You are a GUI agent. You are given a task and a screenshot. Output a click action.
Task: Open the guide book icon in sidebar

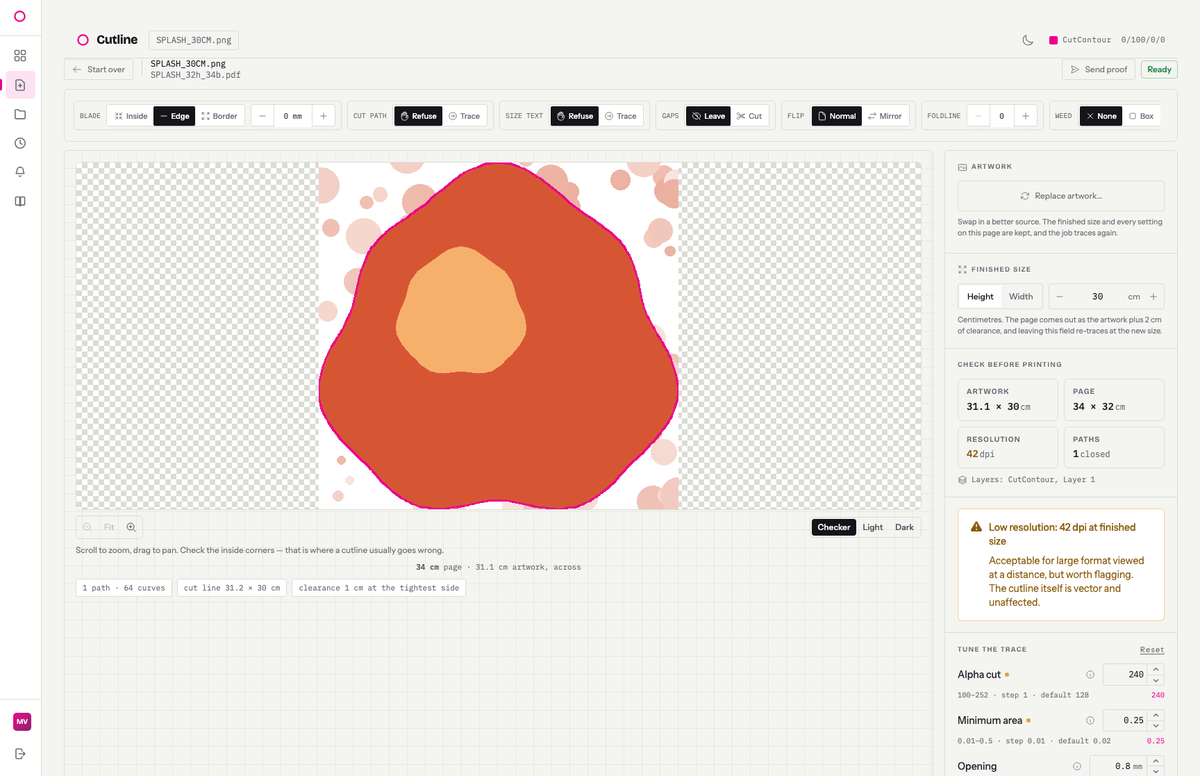[20, 201]
